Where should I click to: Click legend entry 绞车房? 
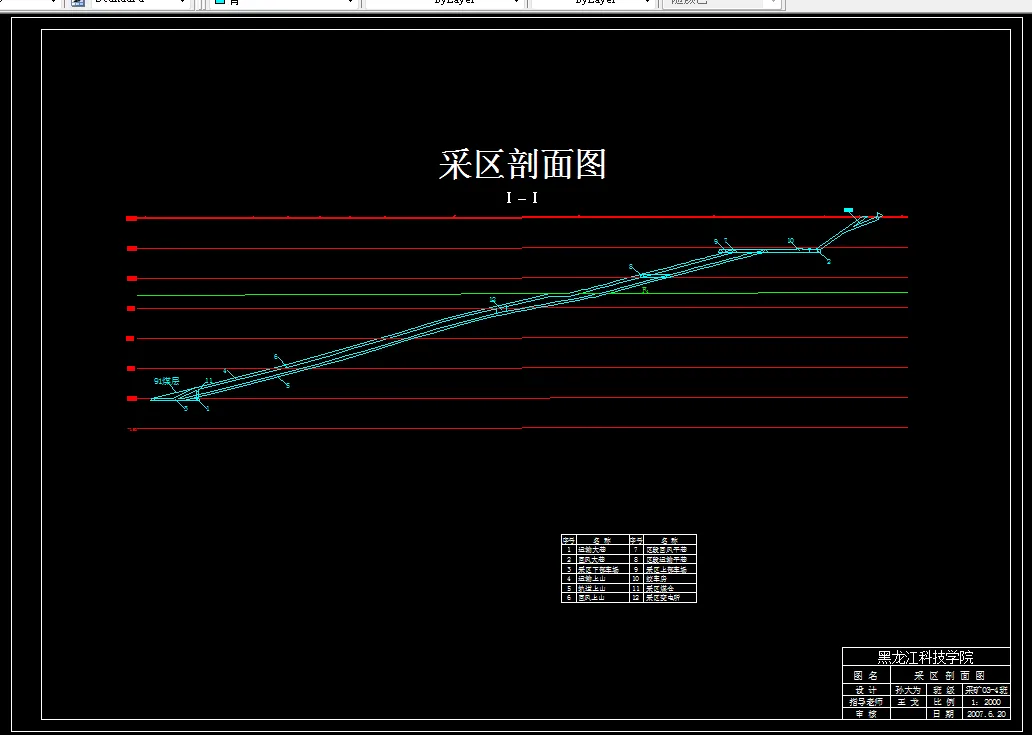point(656,578)
